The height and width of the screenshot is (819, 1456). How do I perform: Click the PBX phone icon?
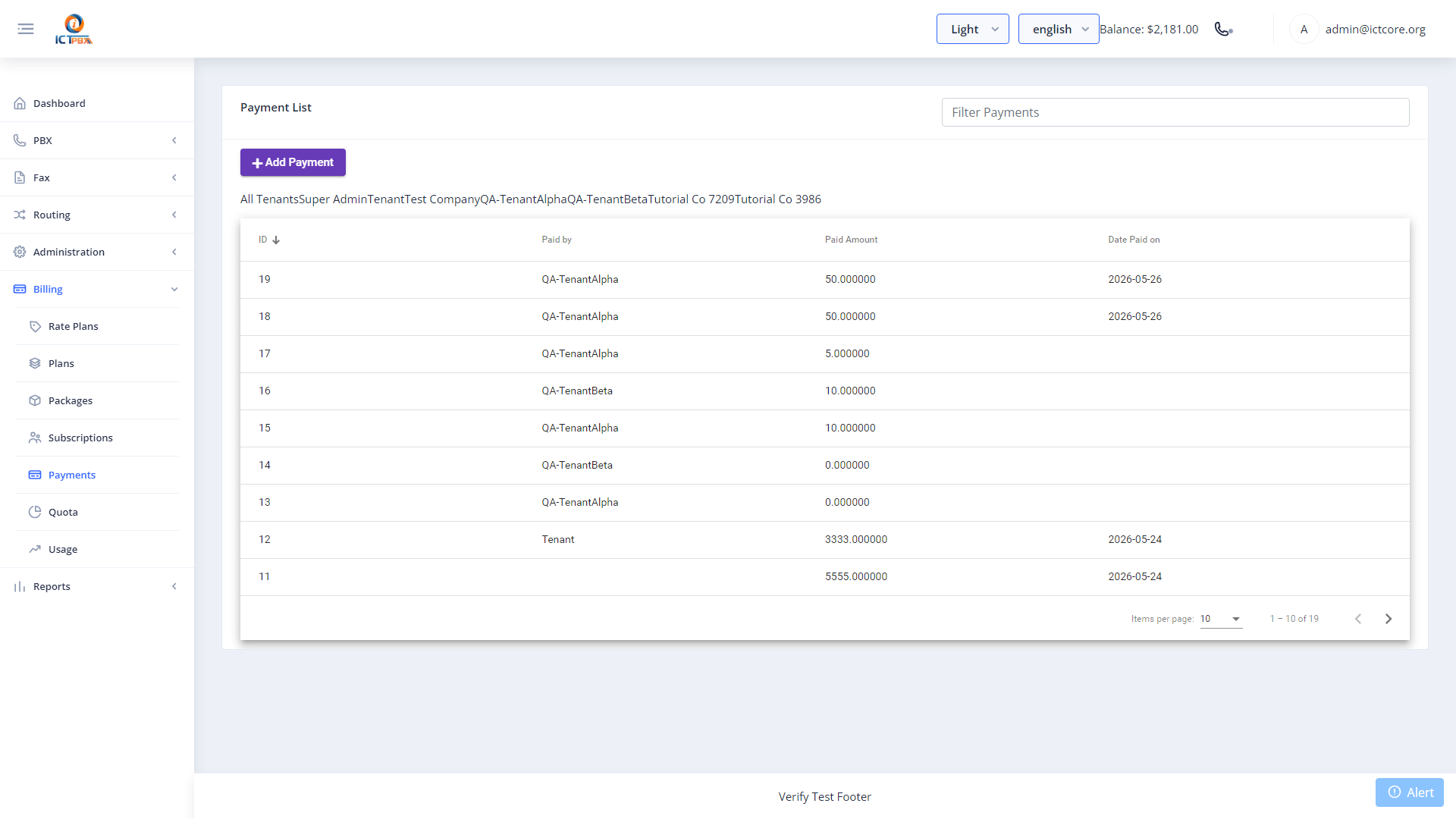(20, 140)
